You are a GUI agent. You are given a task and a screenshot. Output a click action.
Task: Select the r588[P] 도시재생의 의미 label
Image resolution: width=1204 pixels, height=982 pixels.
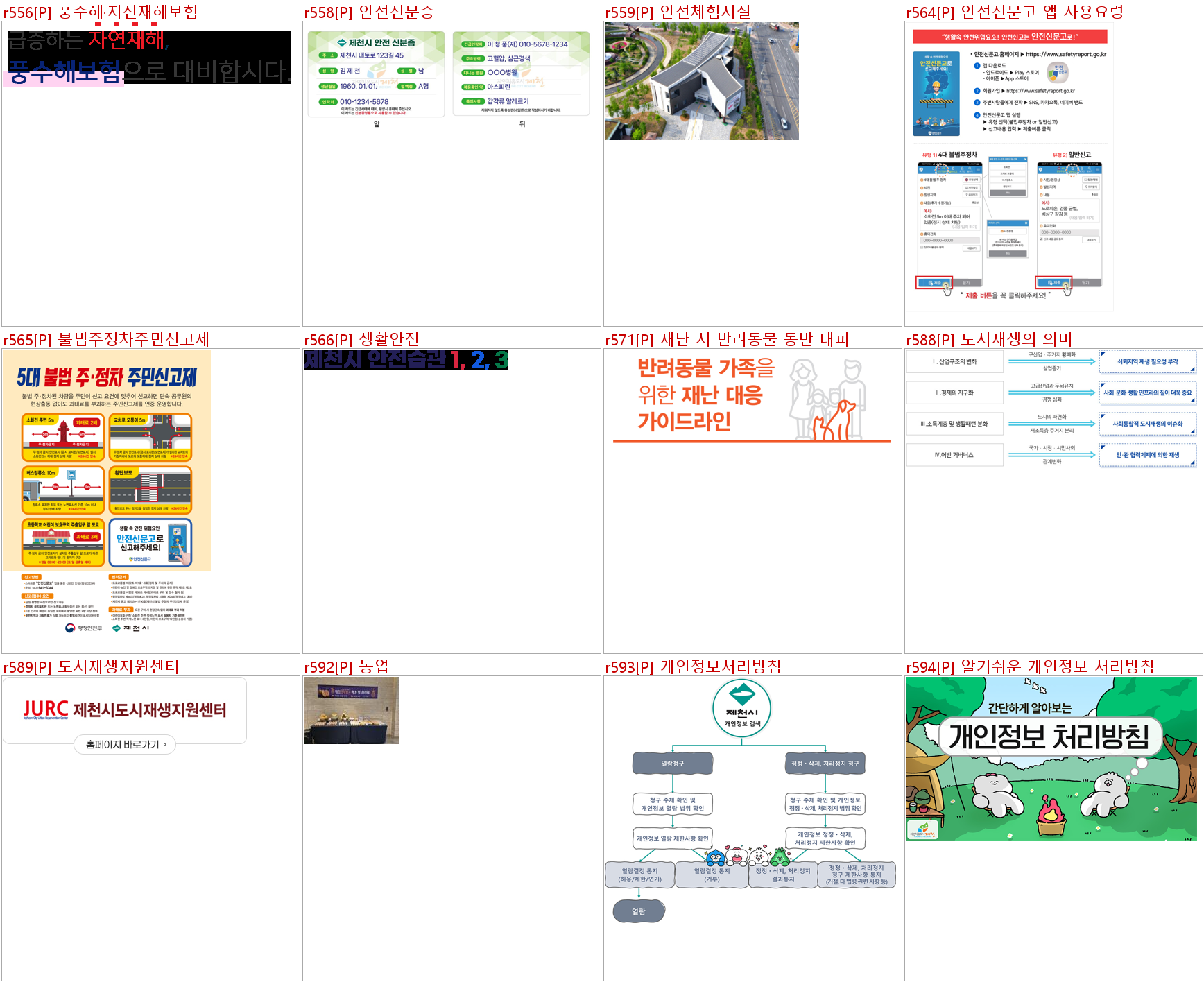tap(990, 339)
